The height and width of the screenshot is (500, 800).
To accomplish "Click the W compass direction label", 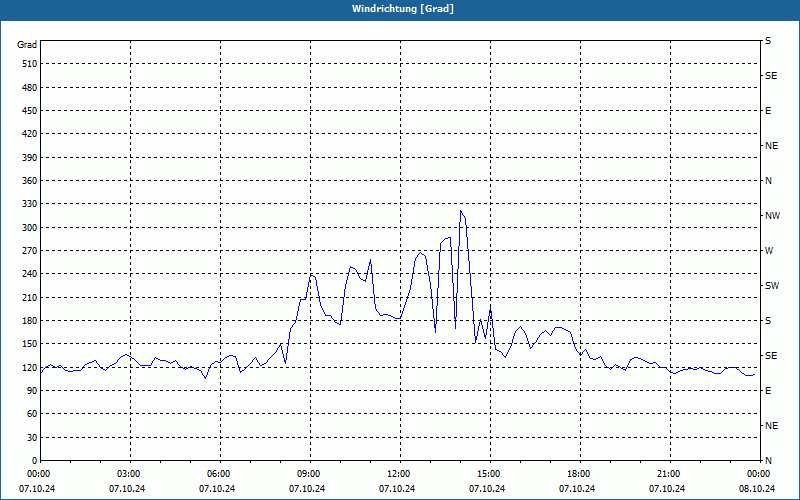I will point(769,251).
